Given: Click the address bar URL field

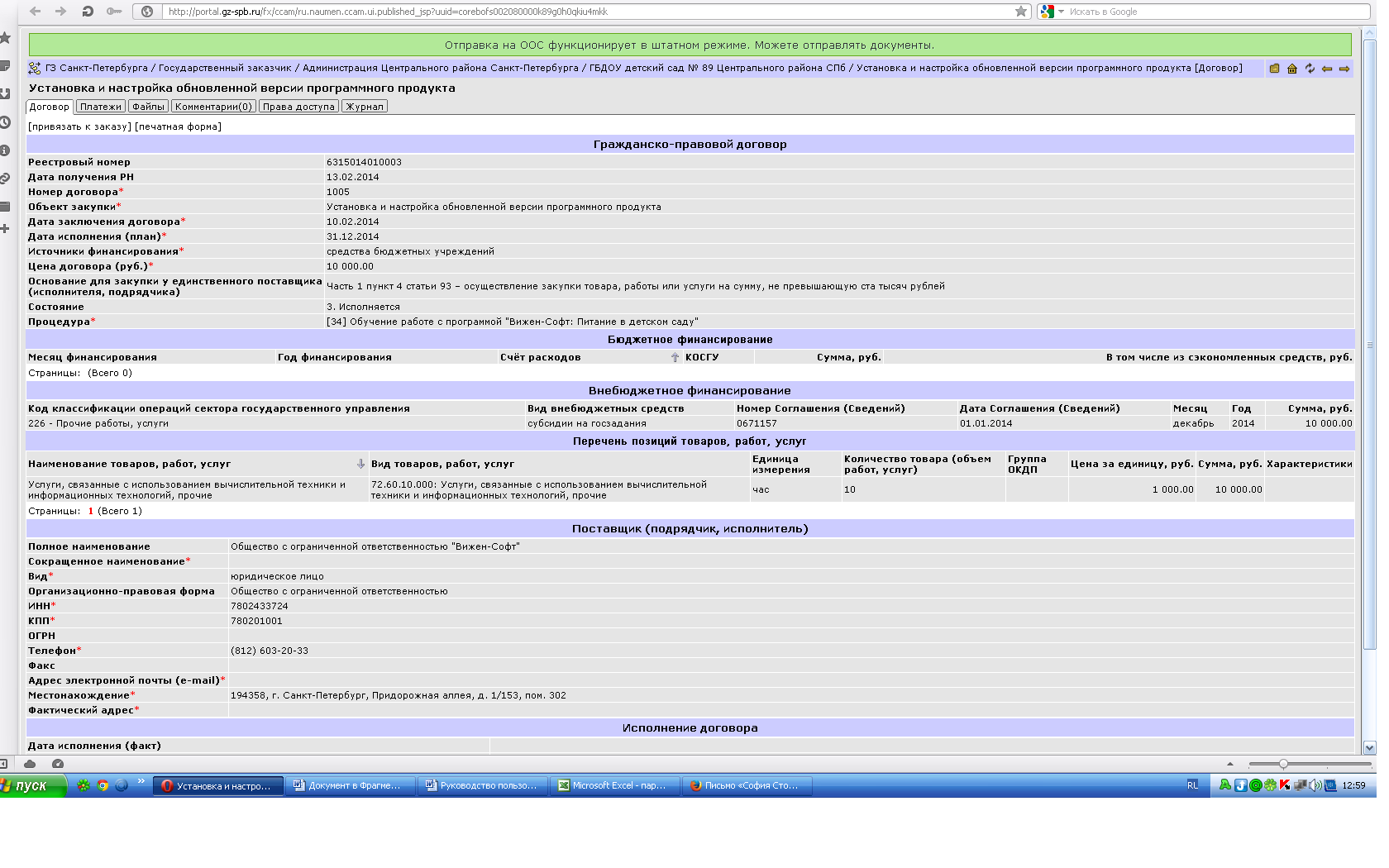Looking at the screenshot, I should point(589,12).
